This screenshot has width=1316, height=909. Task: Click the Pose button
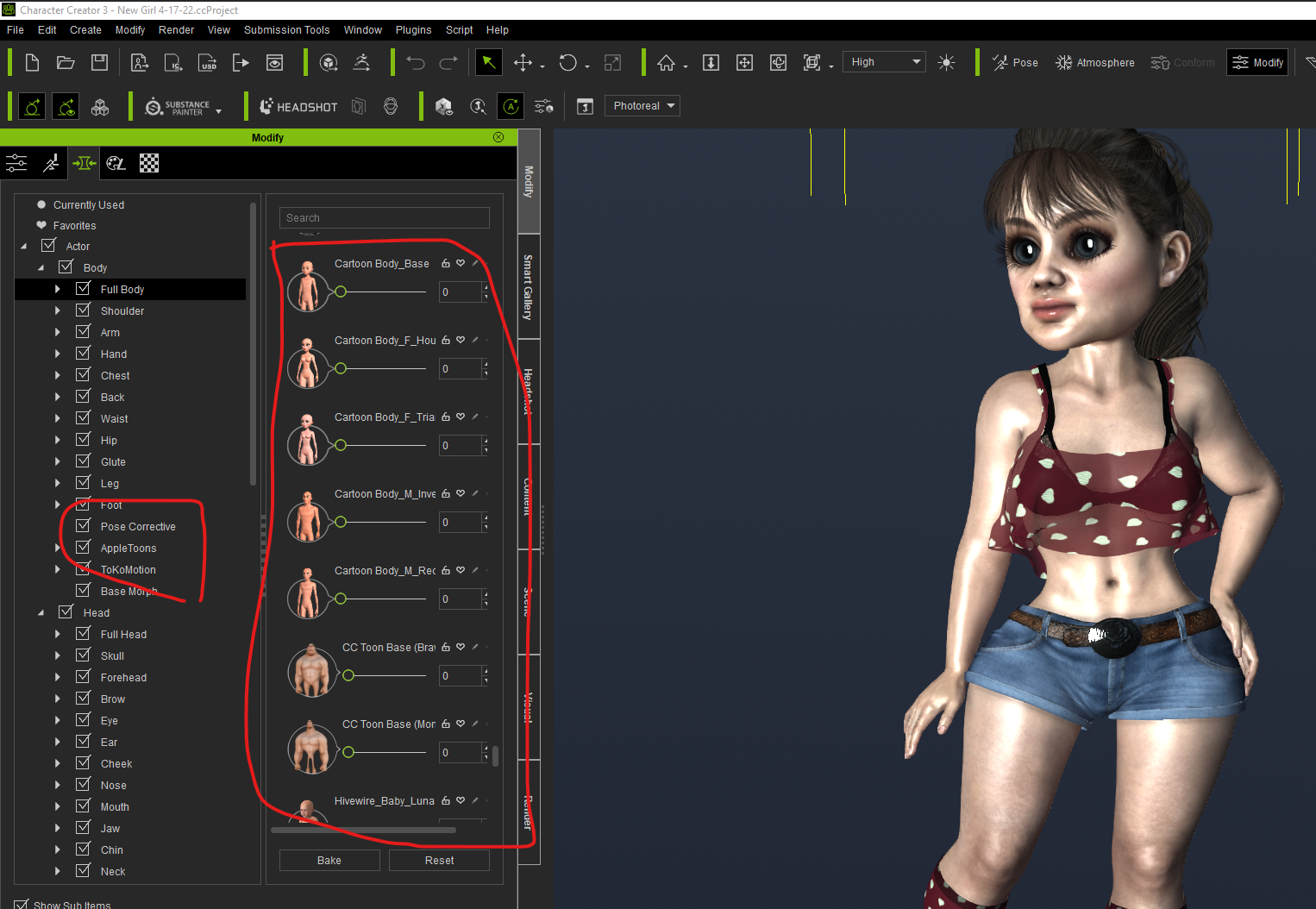pyautogui.click(x=1015, y=62)
